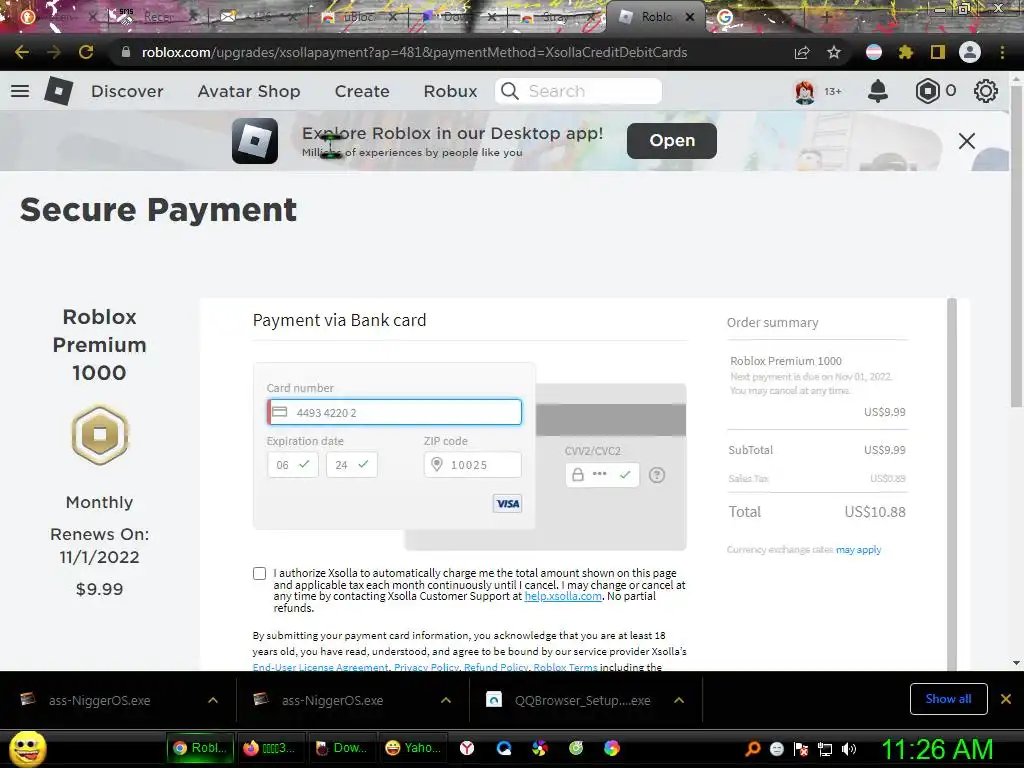The width and height of the screenshot is (1024, 768).
Task: Open the Discover menu item
Action: (x=127, y=91)
